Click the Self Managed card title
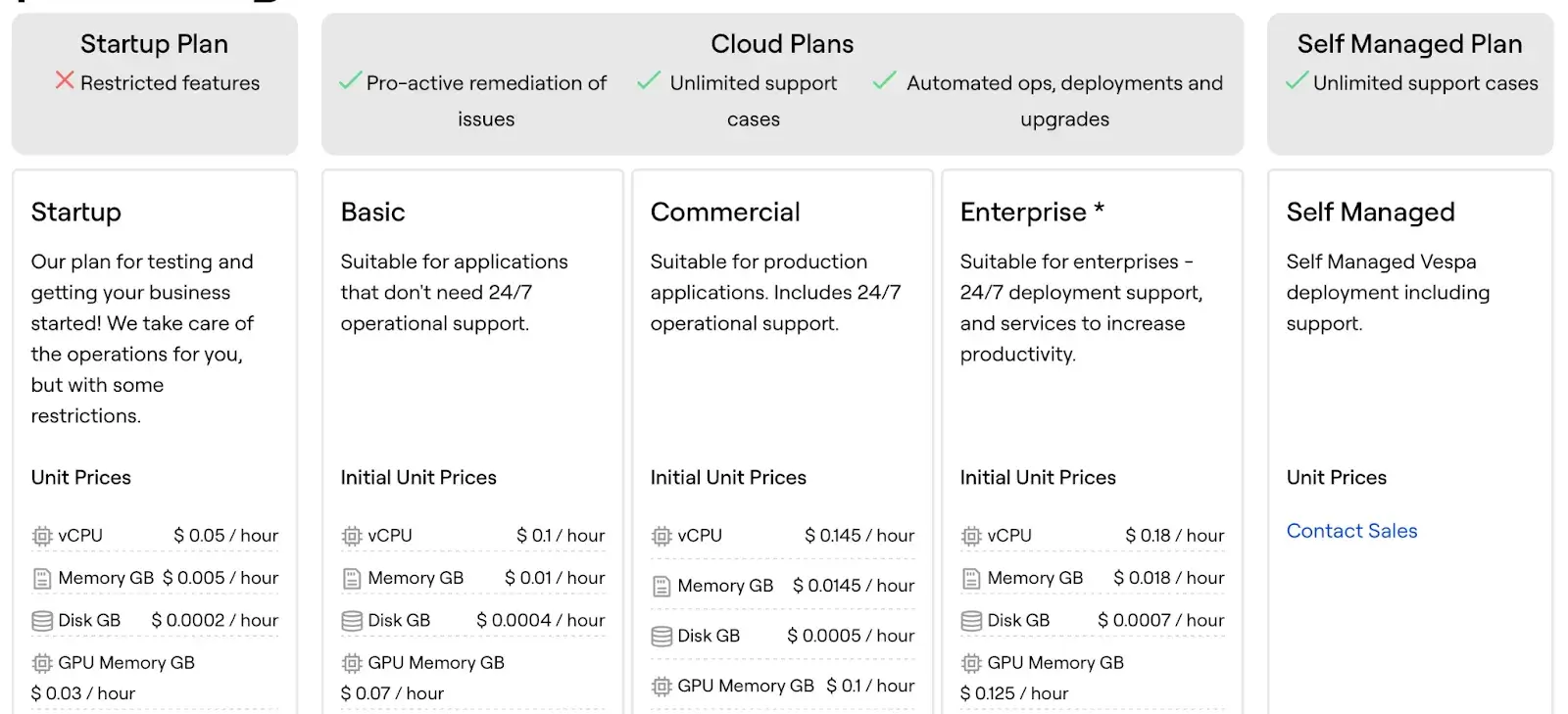The height and width of the screenshot is (714, 1568). pos(1370,213)
